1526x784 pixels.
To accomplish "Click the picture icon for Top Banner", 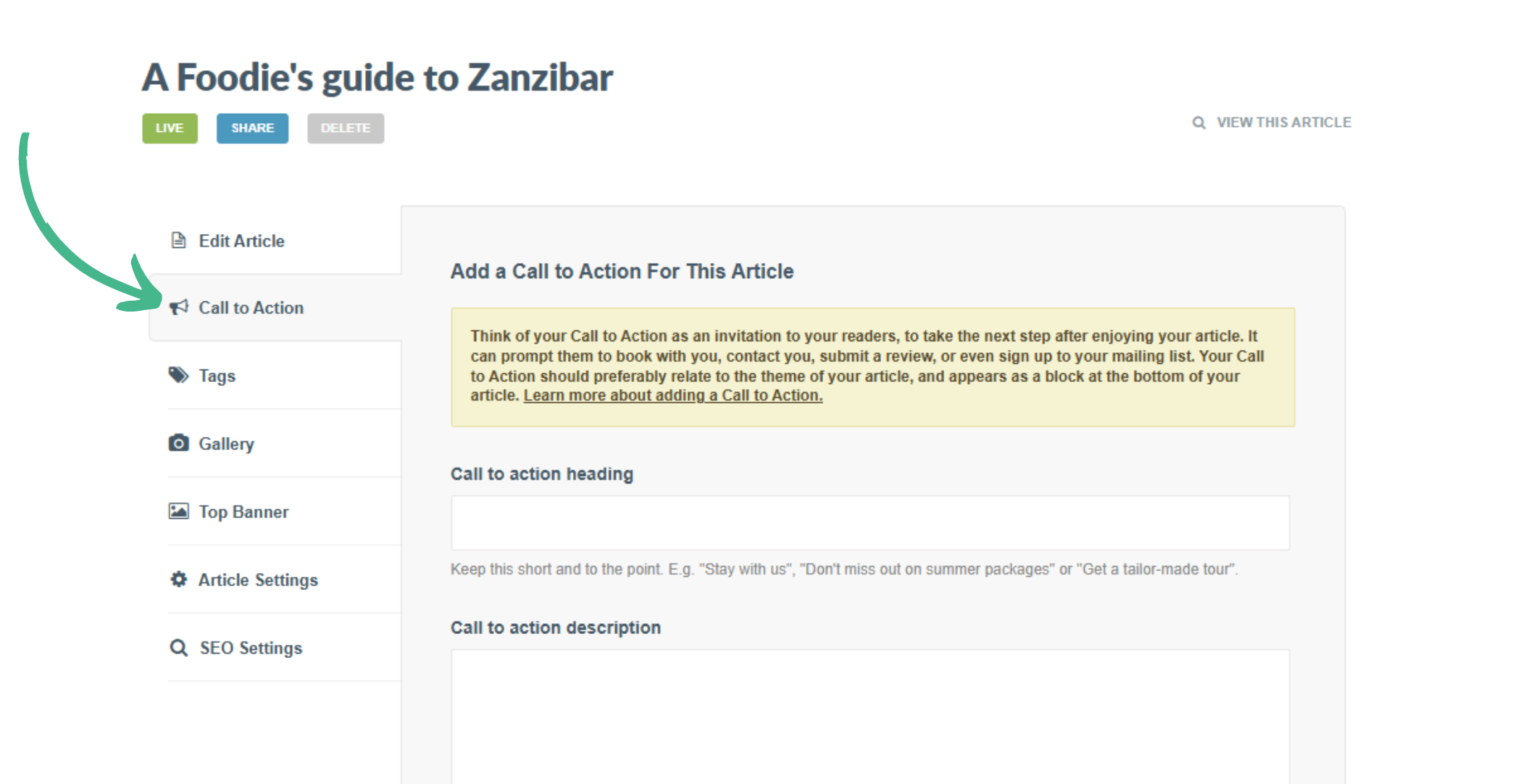I will tap(178, 511).
